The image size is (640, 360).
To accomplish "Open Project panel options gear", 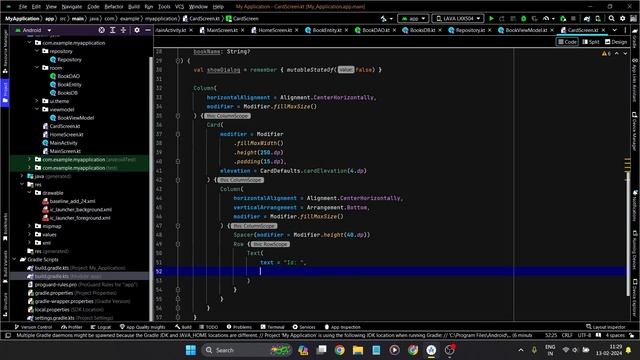I will [137, 30].
